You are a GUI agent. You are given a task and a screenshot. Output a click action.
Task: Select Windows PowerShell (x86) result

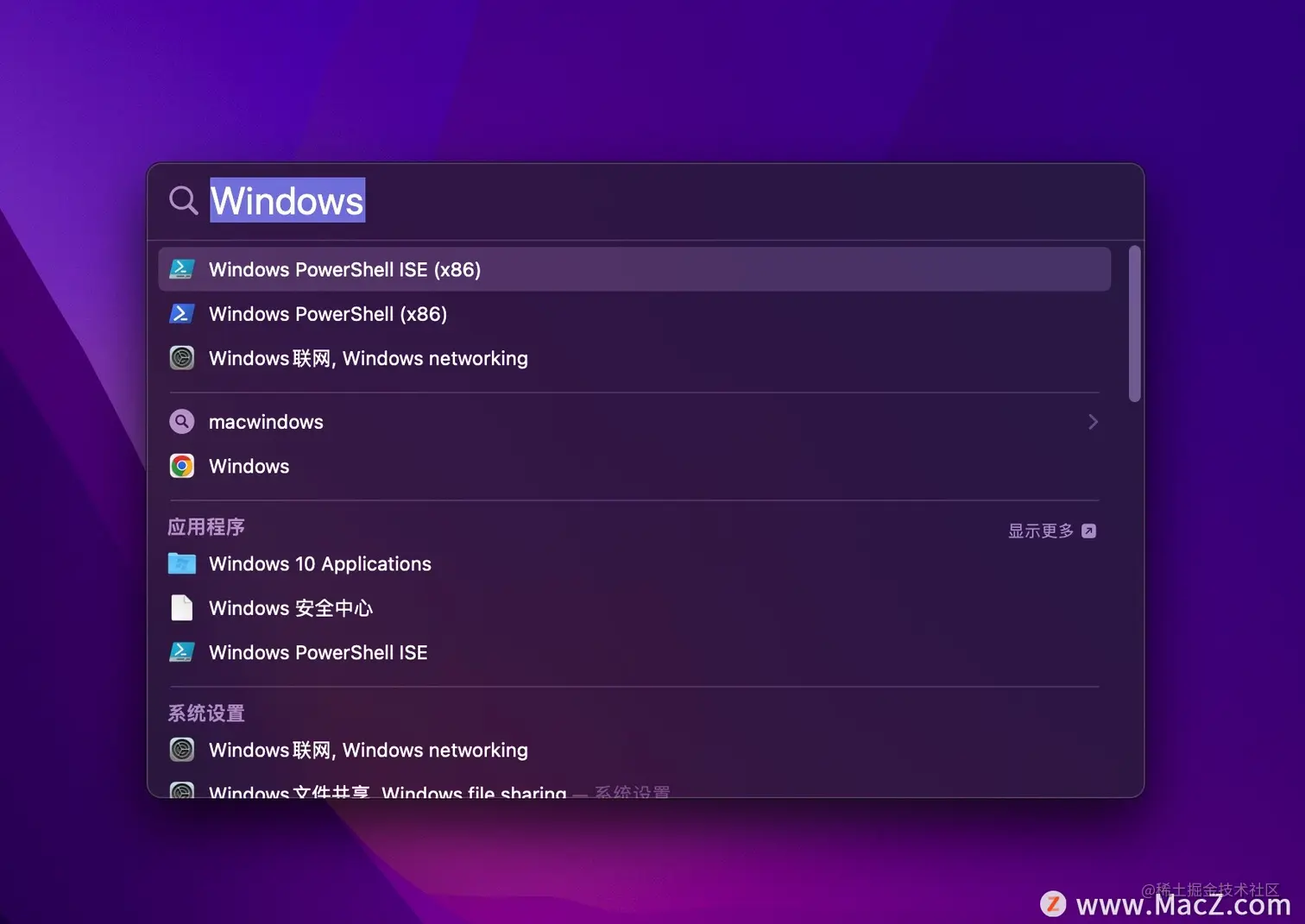click(634, 314)
